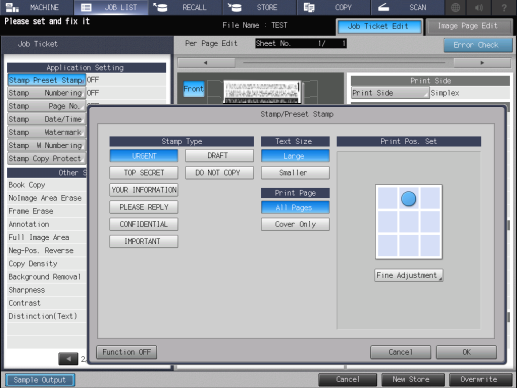Click Distinction(Text) list row
517x388 pixels.
[x=47, y=316]
